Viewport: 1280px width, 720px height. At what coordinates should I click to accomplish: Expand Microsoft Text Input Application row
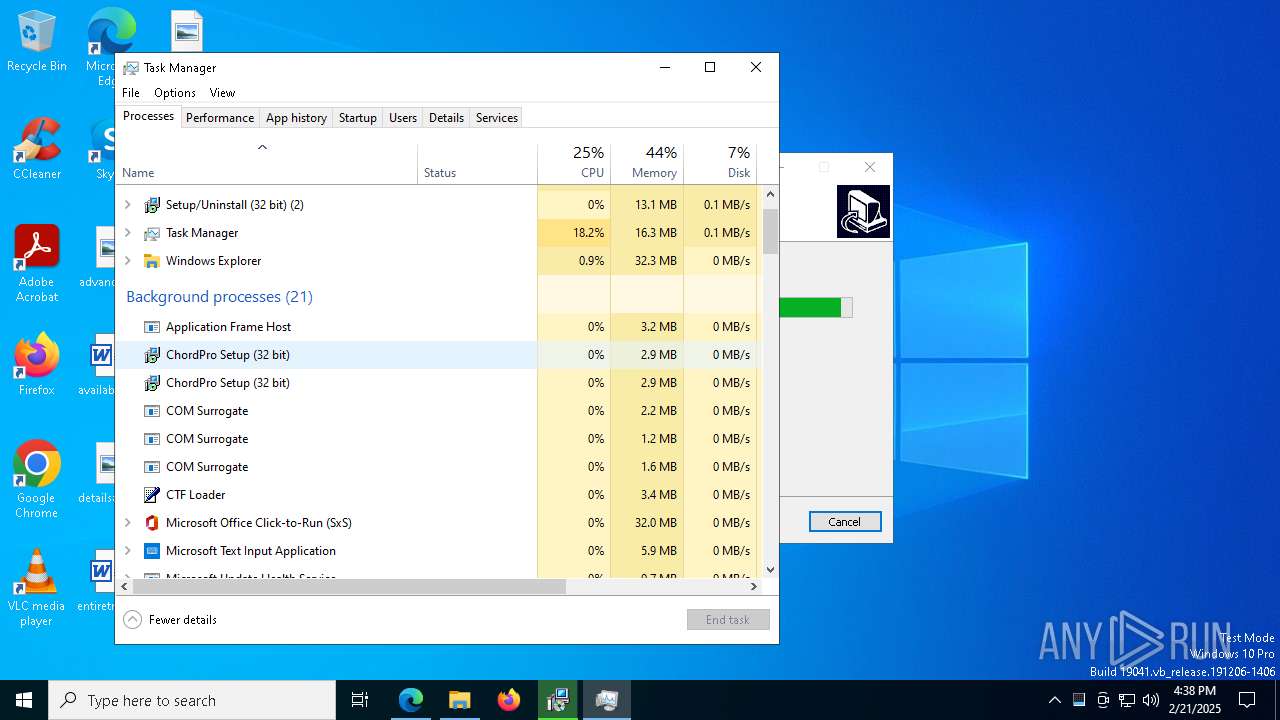tap(127, 551)
